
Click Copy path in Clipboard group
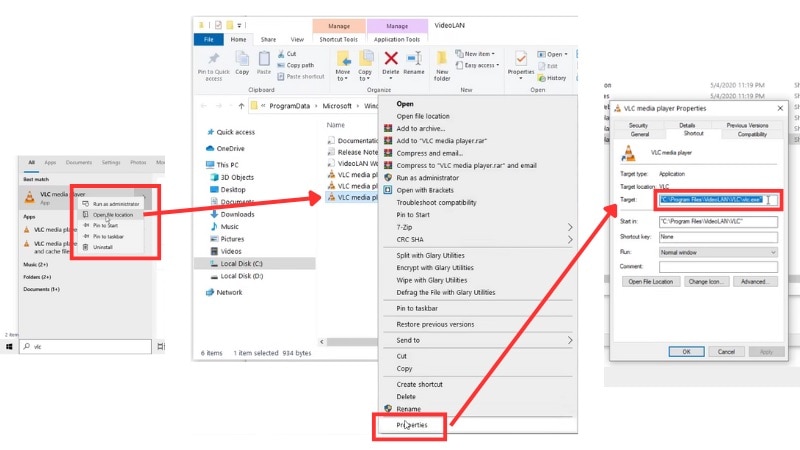tap(295, 65)
